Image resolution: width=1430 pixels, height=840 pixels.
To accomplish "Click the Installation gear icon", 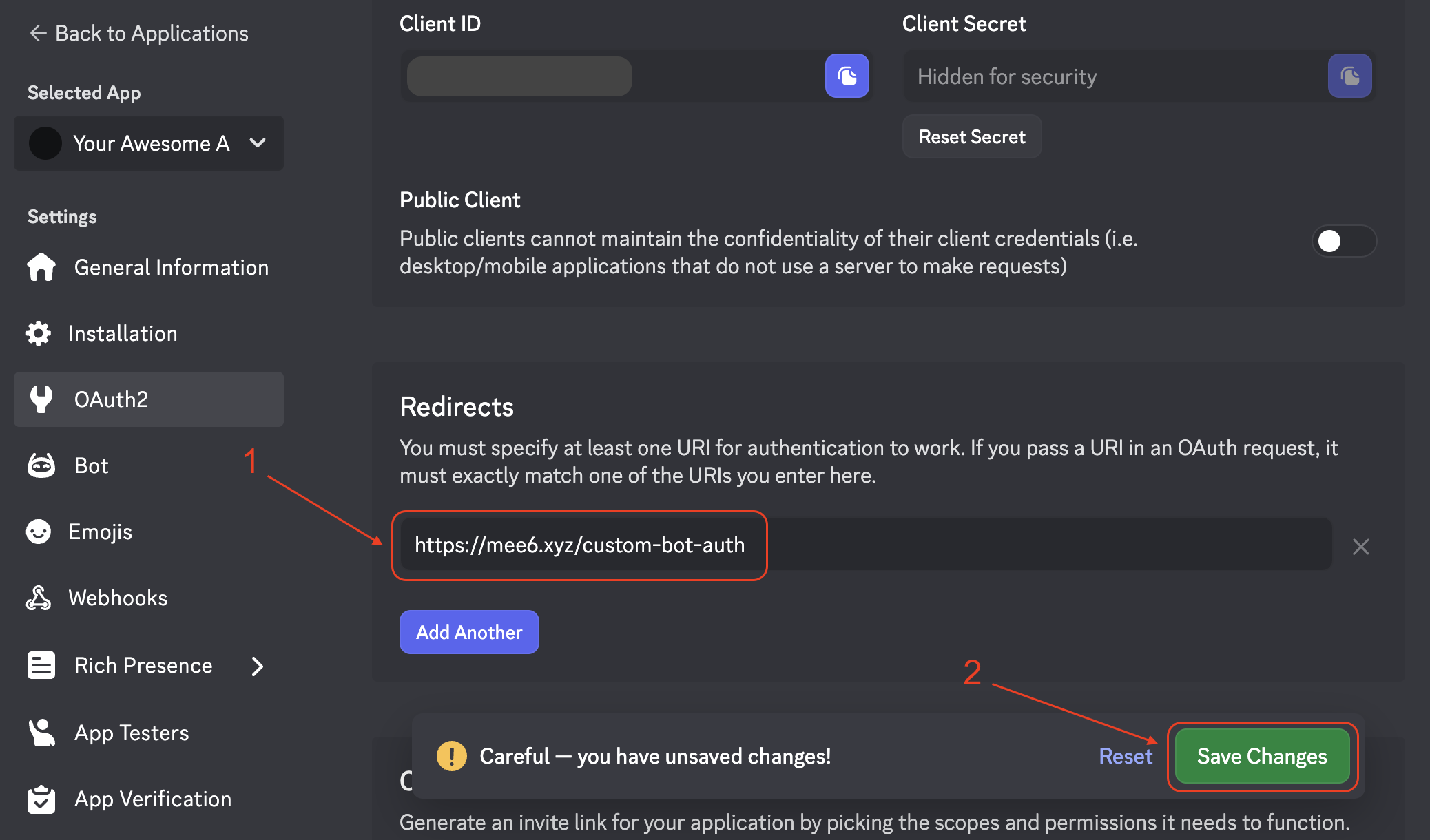I will (x=39, y=333).
